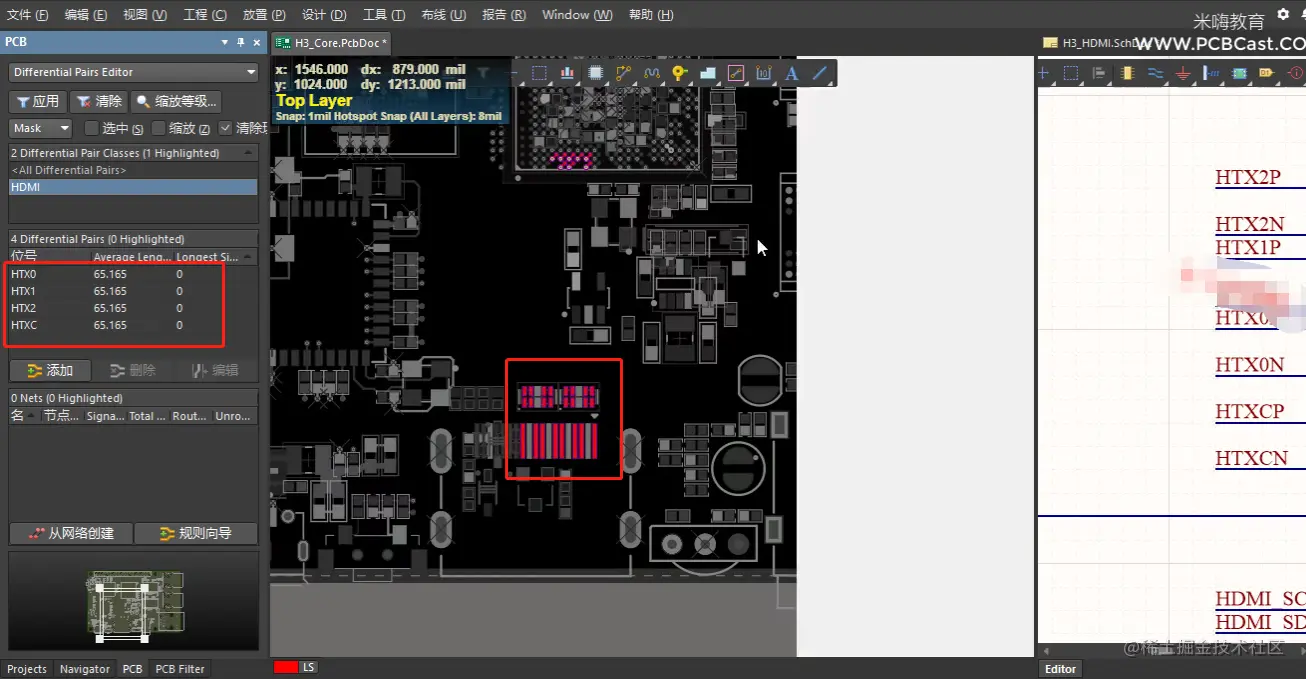Select the schematic place harness tool

click(x=1211, y=73)
